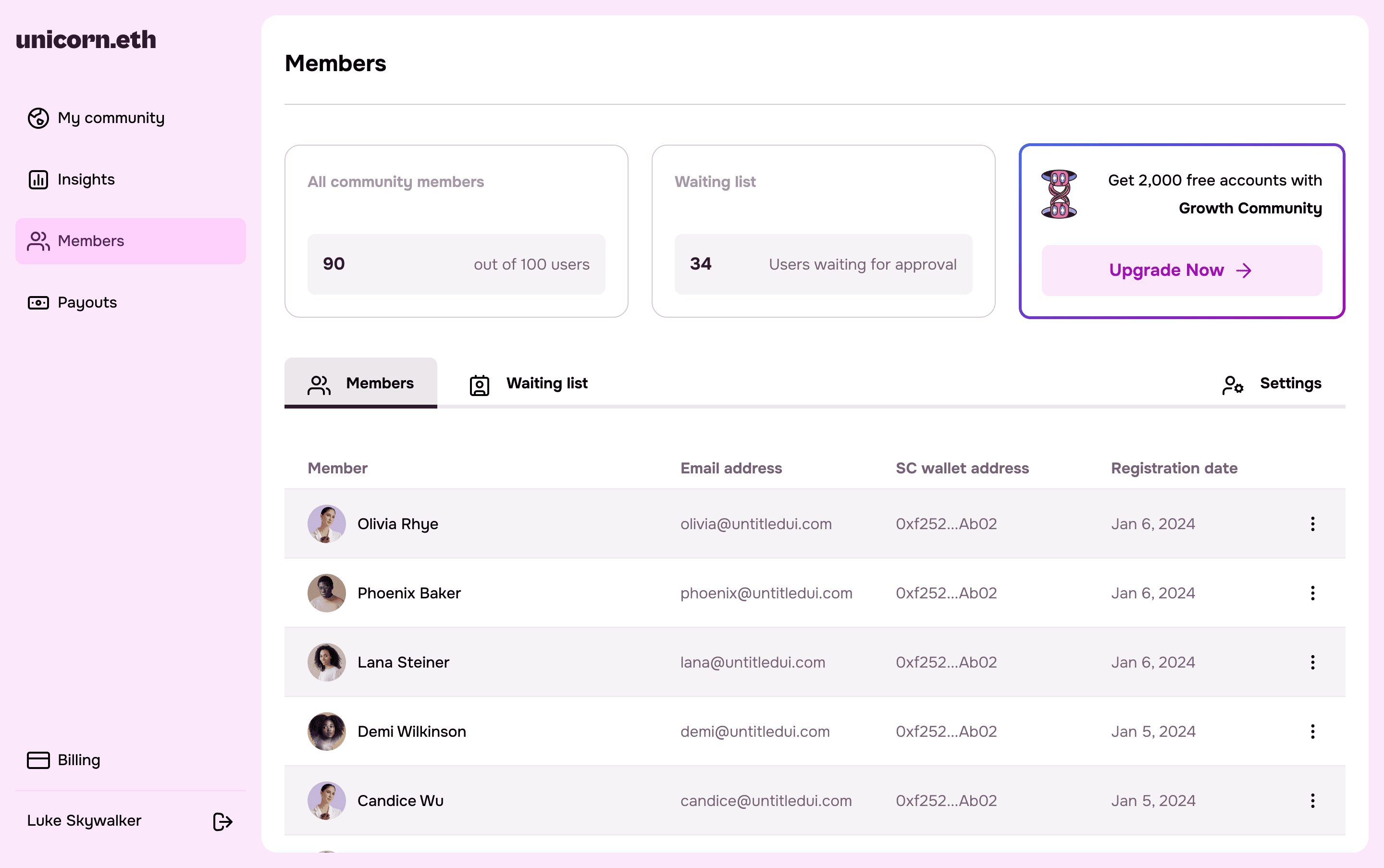The height and width of the screenshot is (868, 1384).
Task: Click Candice Wu's registration date Jan 5, 2024
Action: point(1153,800)
